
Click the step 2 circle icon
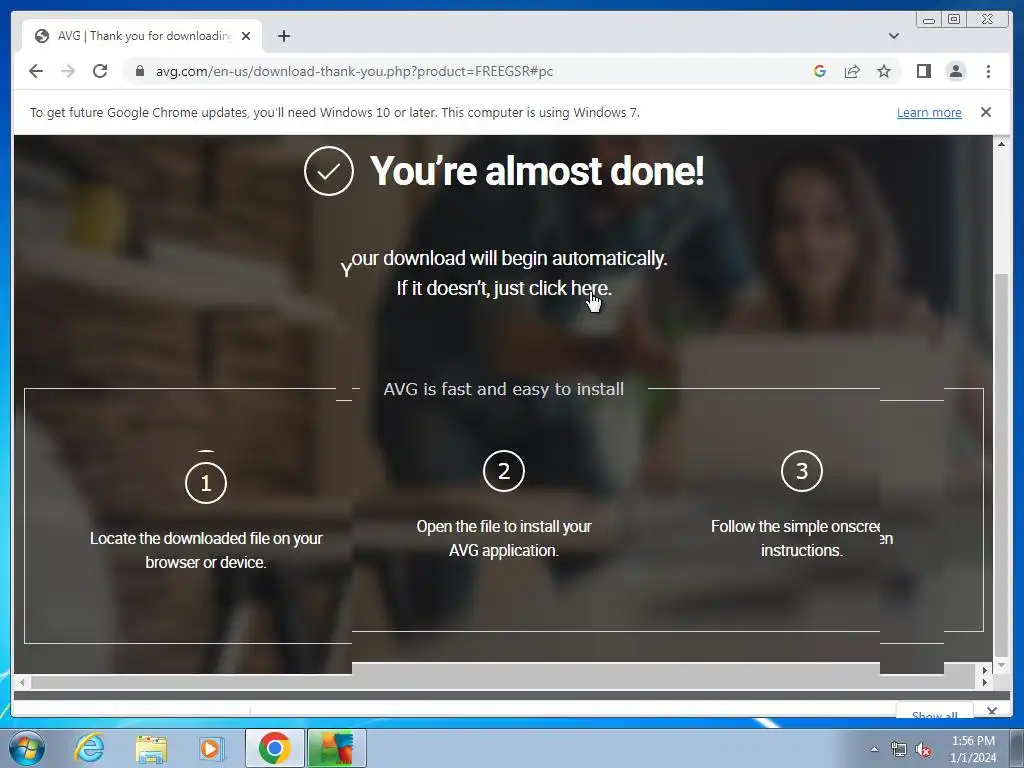click(x=504, y=471)
